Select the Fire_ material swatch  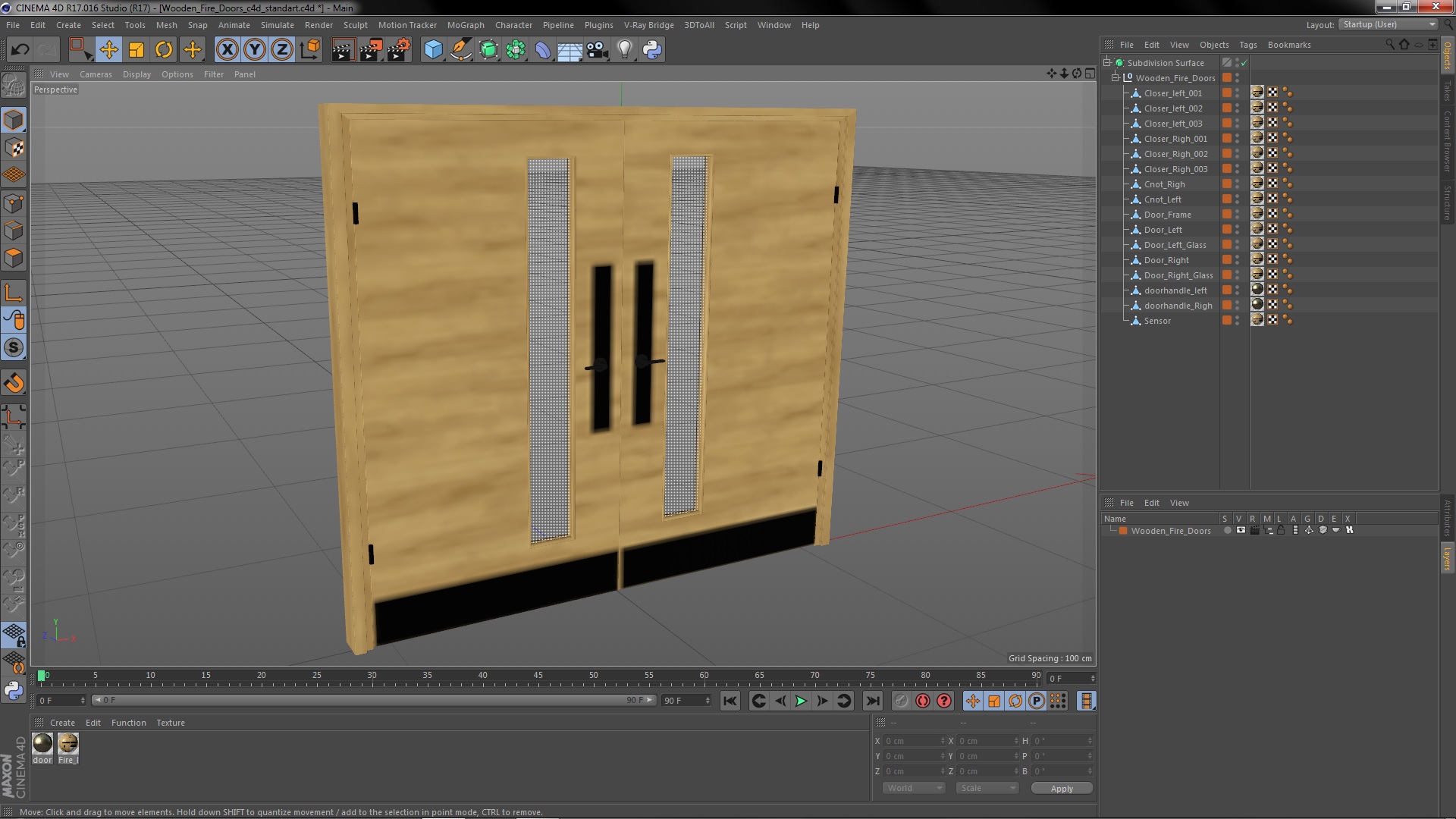click(68, 744)
